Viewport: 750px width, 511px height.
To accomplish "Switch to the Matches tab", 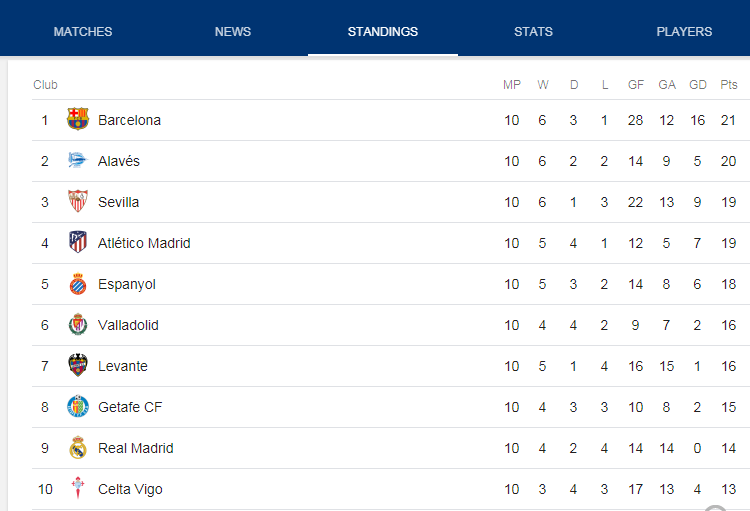I will pos(83,32).
